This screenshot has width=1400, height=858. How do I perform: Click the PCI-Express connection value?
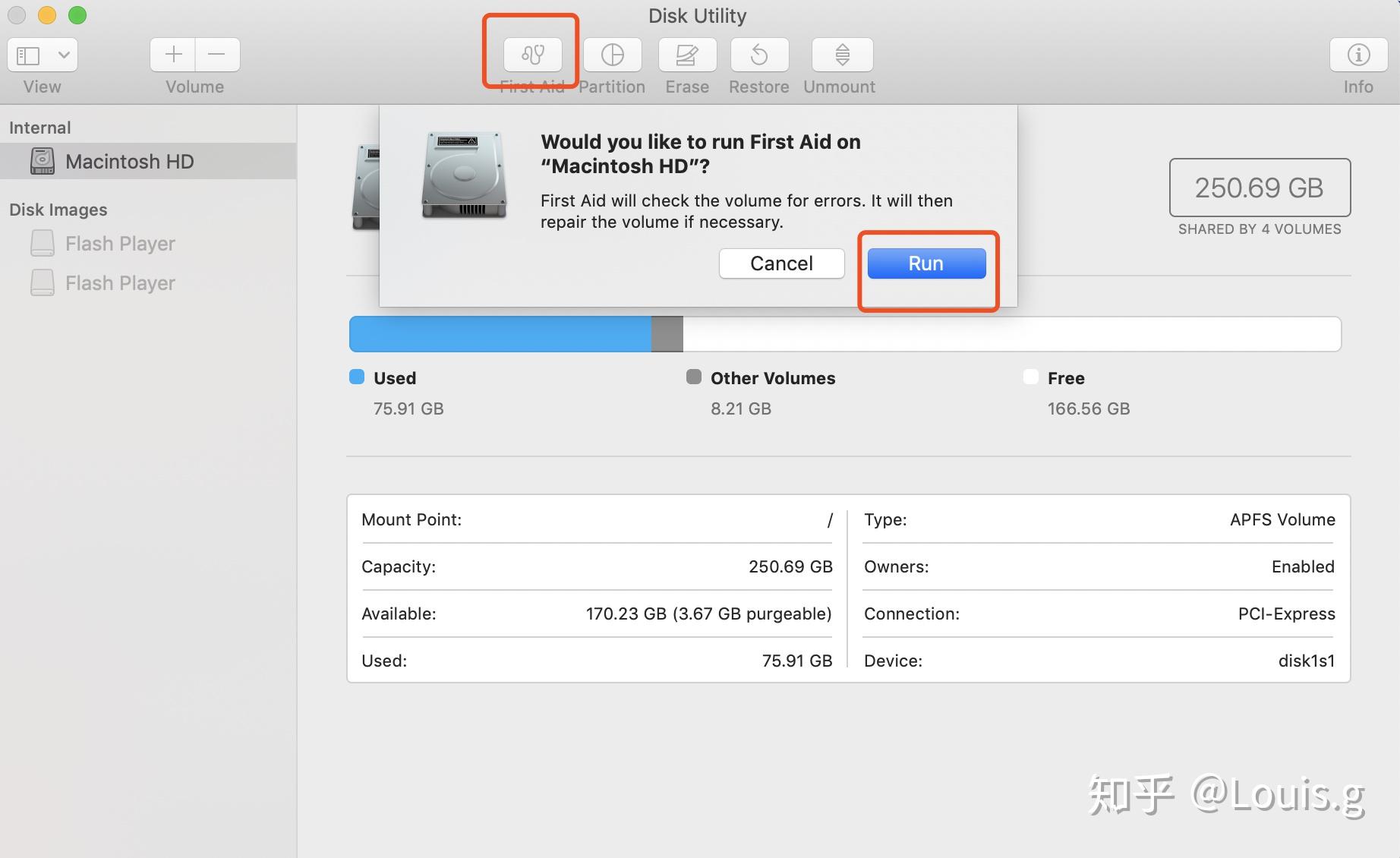(x=1287, y=614)
